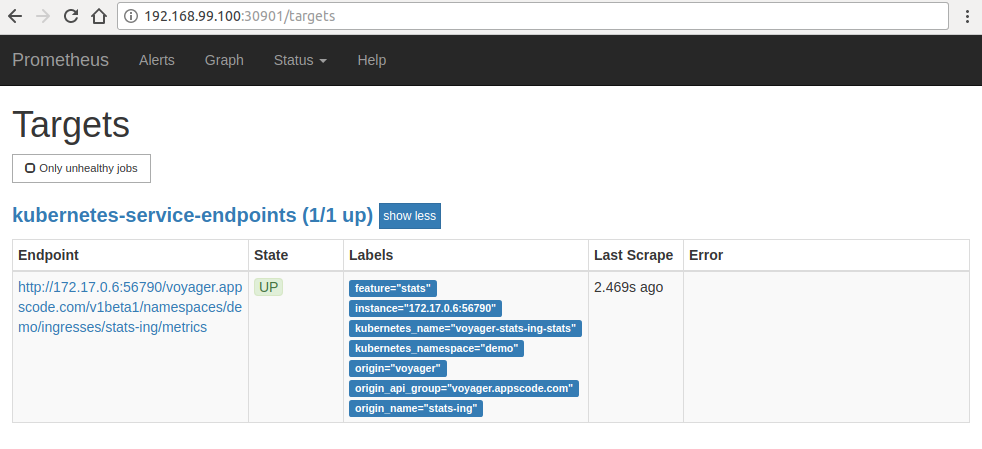This screenshot has width=982, height=449.
Task: Expand the Status dropdown menu
Action: (300, 60)
